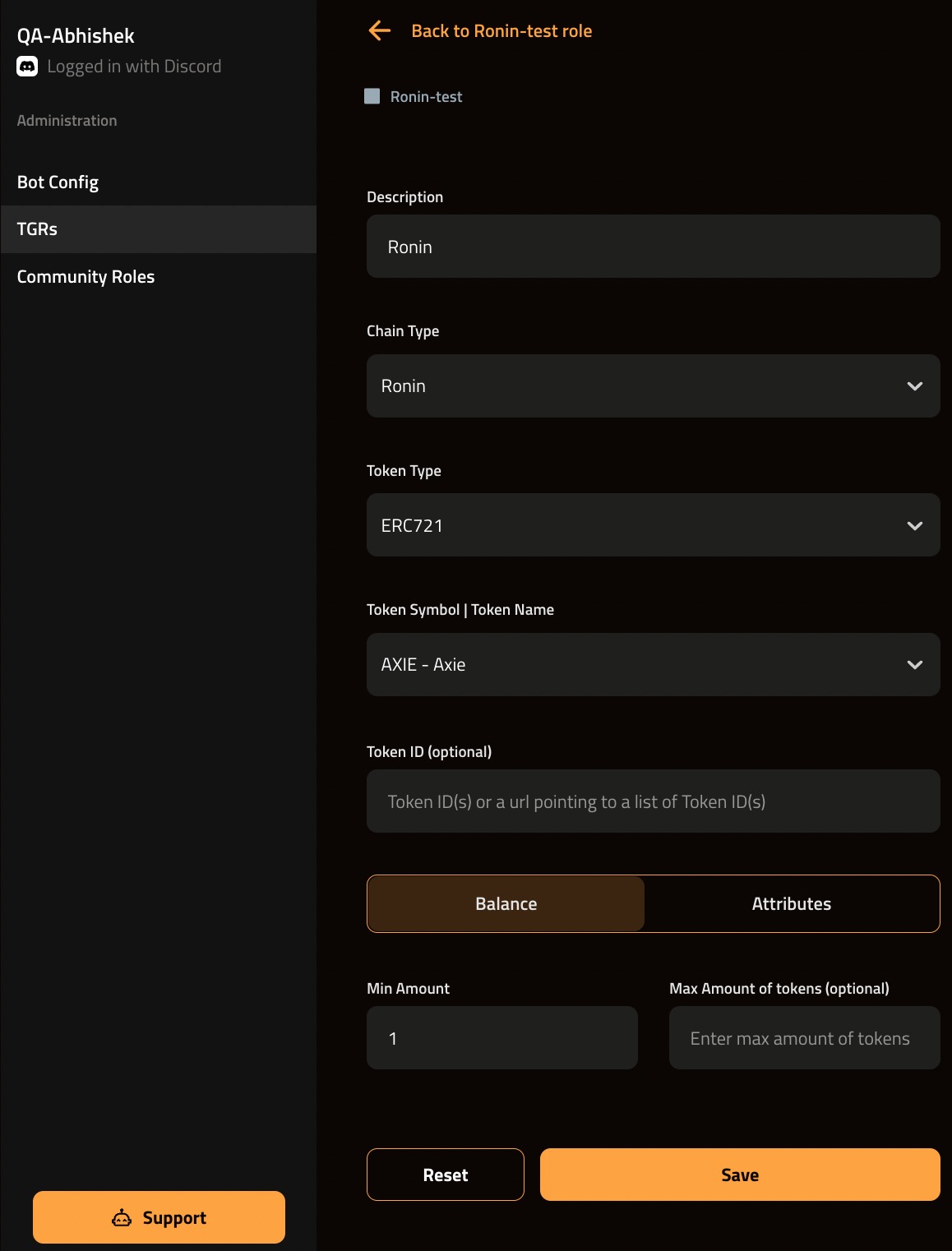
Task: Open the AXIE - Axie token dropdown
Action: pyautogui.click(x=653, y=665)
